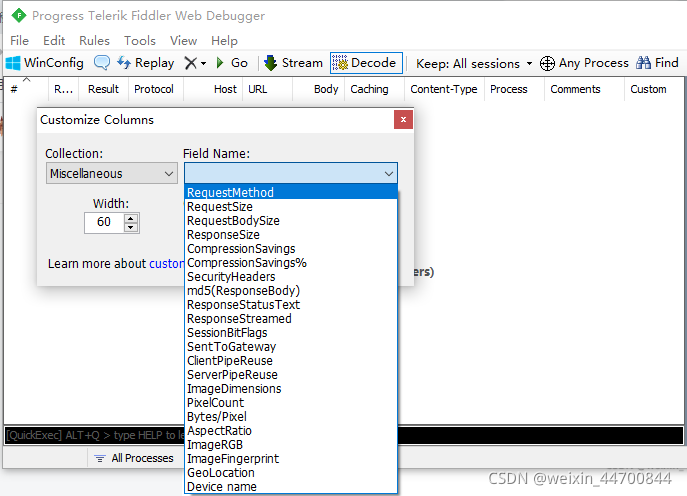
Task: Toggle Stream mode in the toolbar
Action: pos(293,63)
